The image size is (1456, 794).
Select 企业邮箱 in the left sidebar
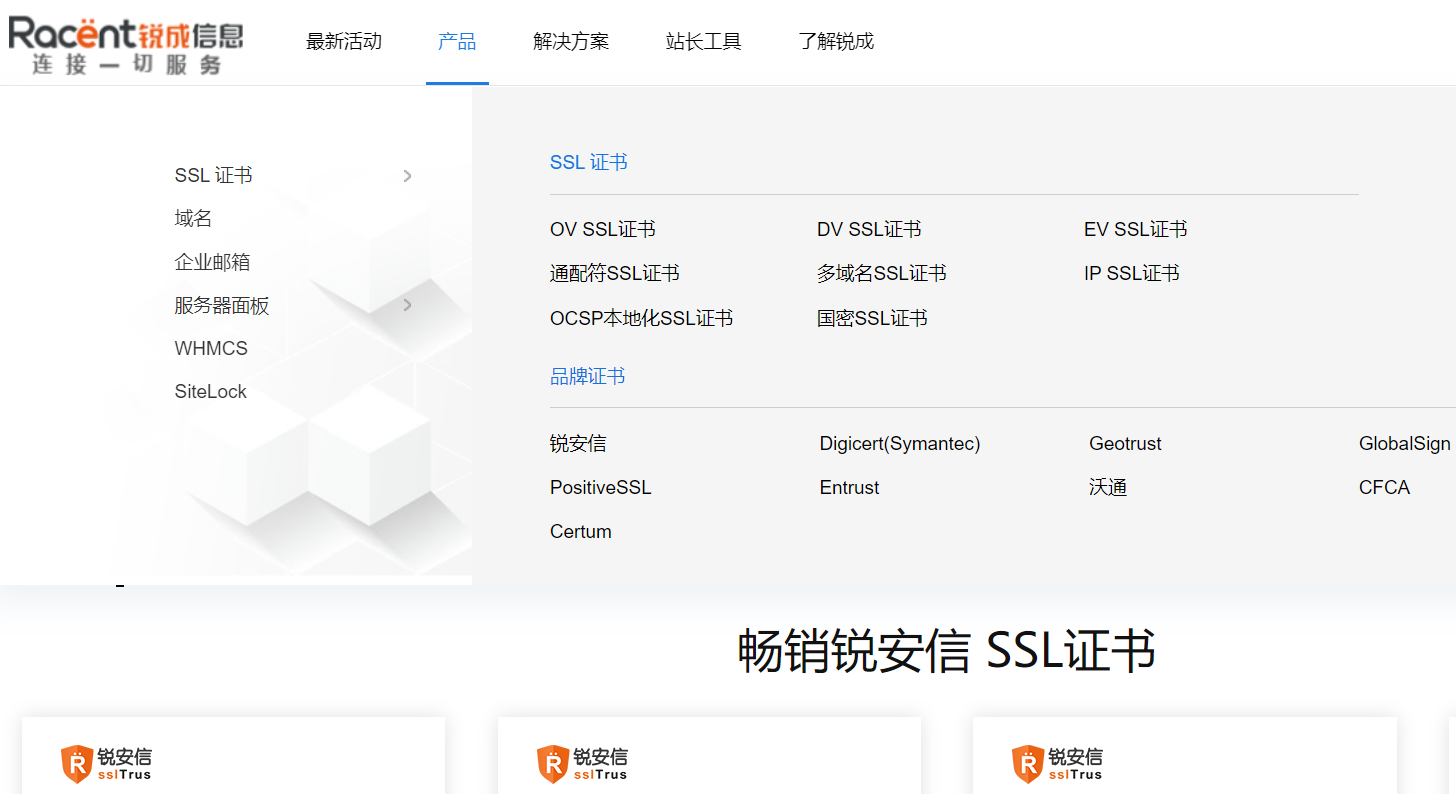[x=212, y=262]
